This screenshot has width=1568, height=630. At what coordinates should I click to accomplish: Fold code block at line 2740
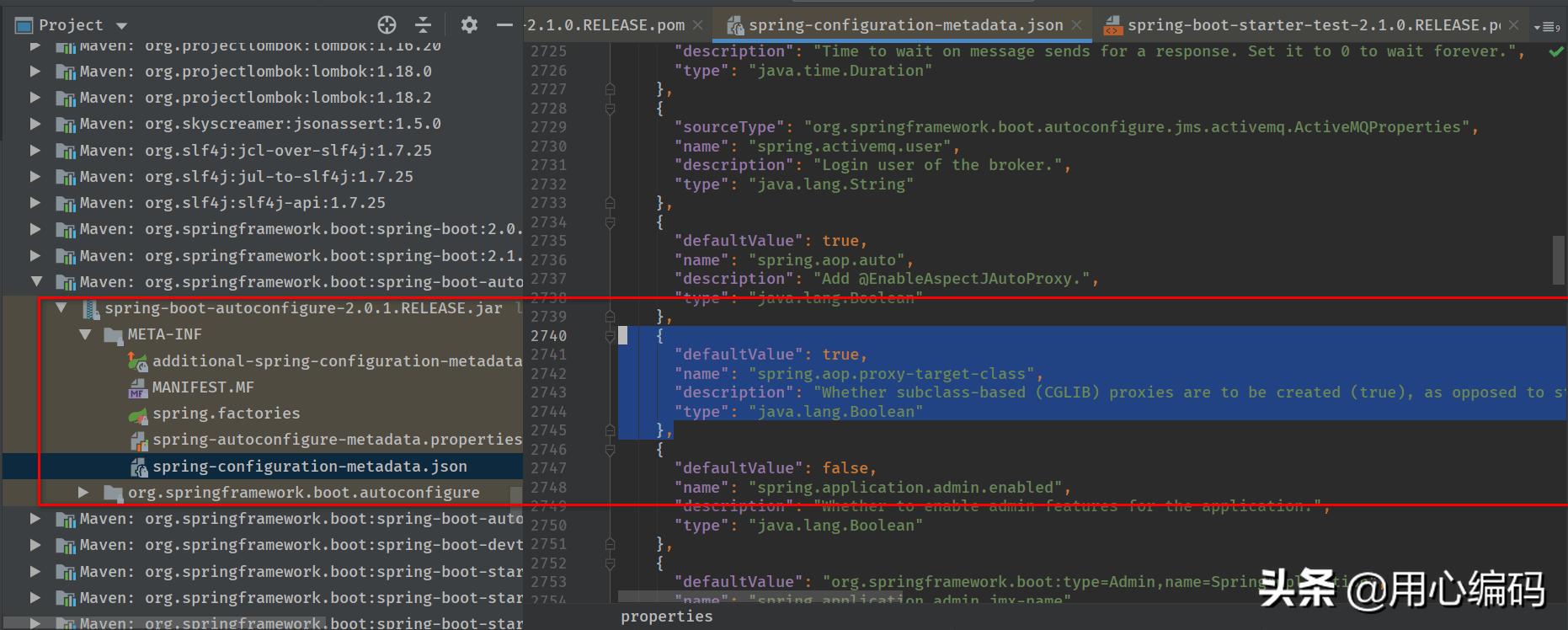pyautogui.click(x=611, y=336)
